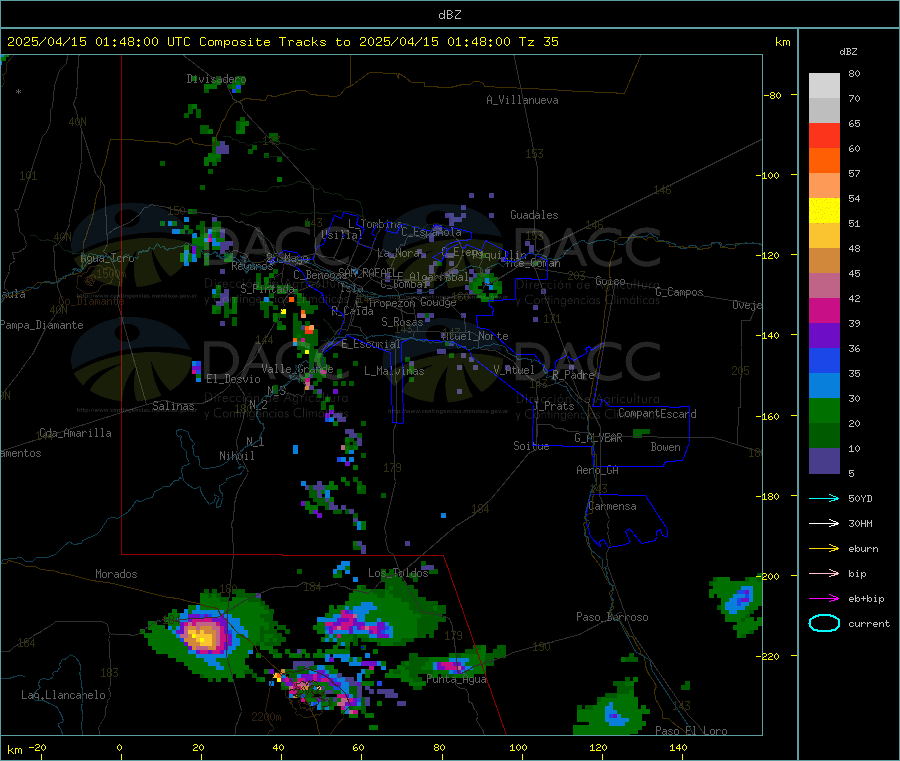The image size is (900, 761).
Task: Select the light grey swatch beside the 80 dBZ label
Action: click(x=824, y=86)
